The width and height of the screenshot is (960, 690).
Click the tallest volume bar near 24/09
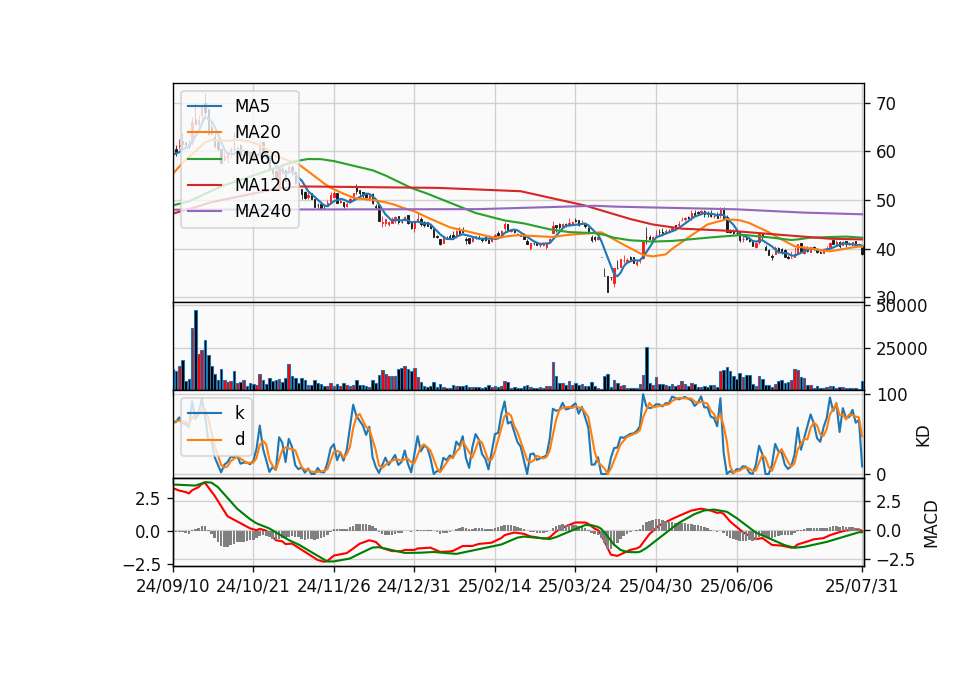(x=196, y=350)
